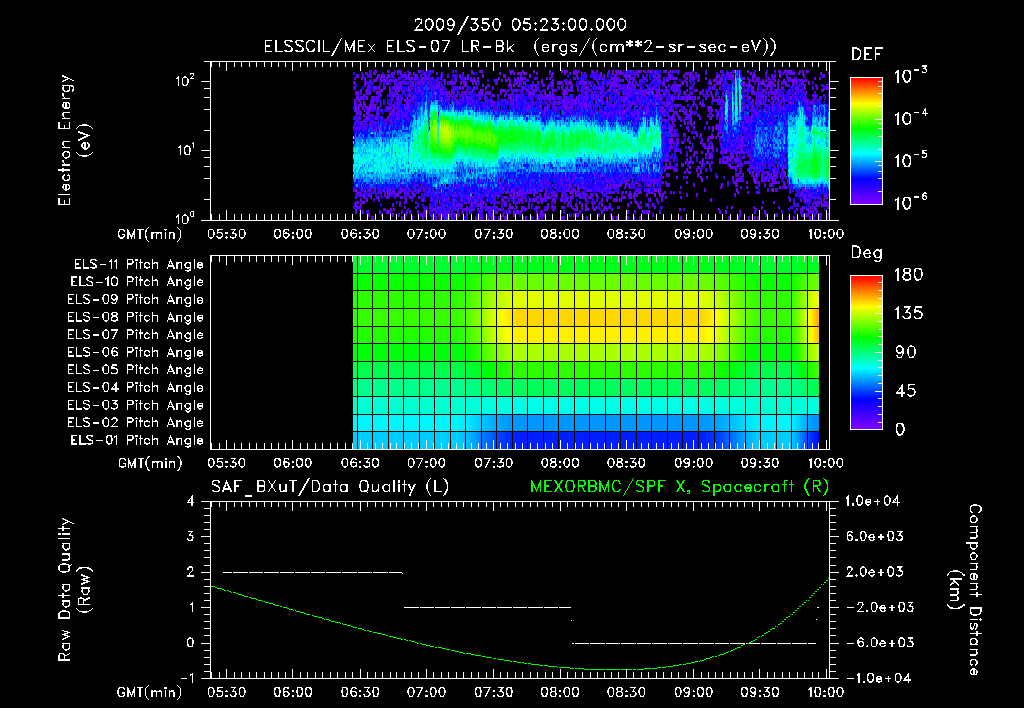Screen dimensions: 1024x708
Task: Click the '3' tick on Raw Data Quality axis
Action: [x=191, y=537]
